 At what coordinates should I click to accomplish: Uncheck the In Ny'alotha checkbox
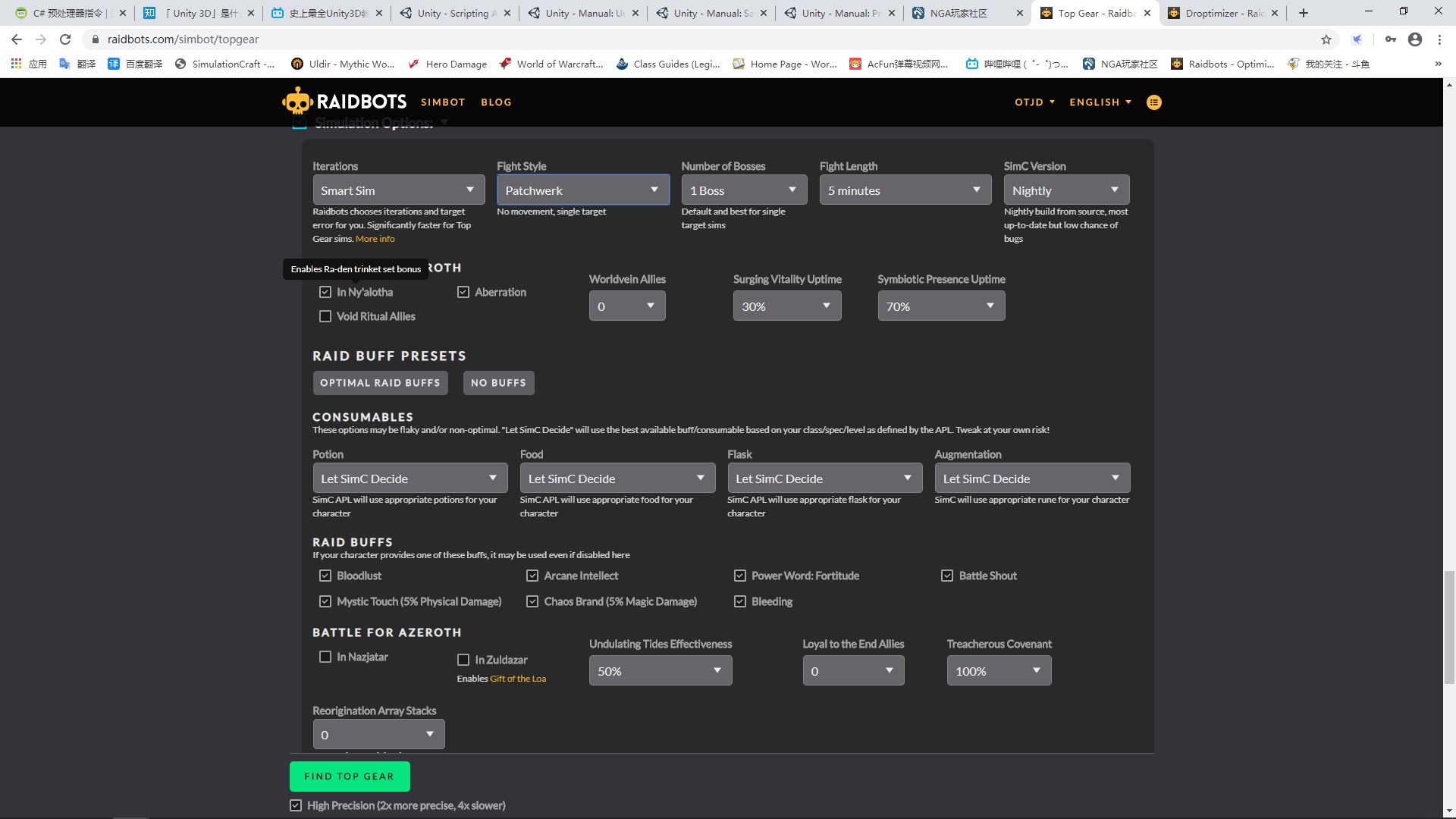point(325,292)
